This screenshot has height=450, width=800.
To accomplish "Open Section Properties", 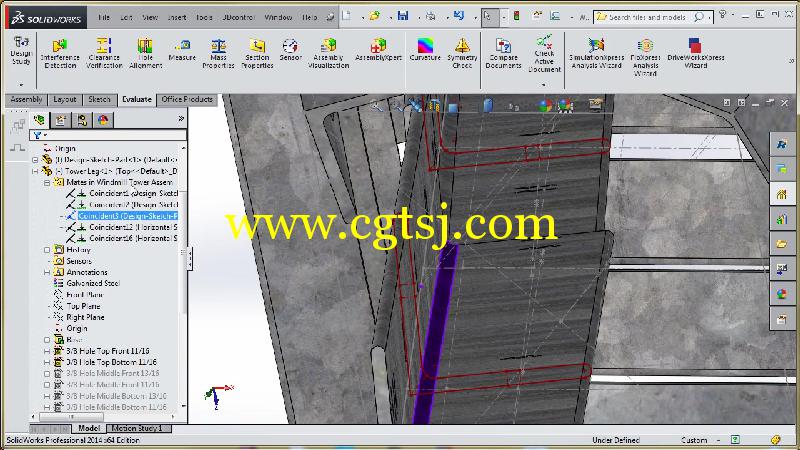I will 257,53.
